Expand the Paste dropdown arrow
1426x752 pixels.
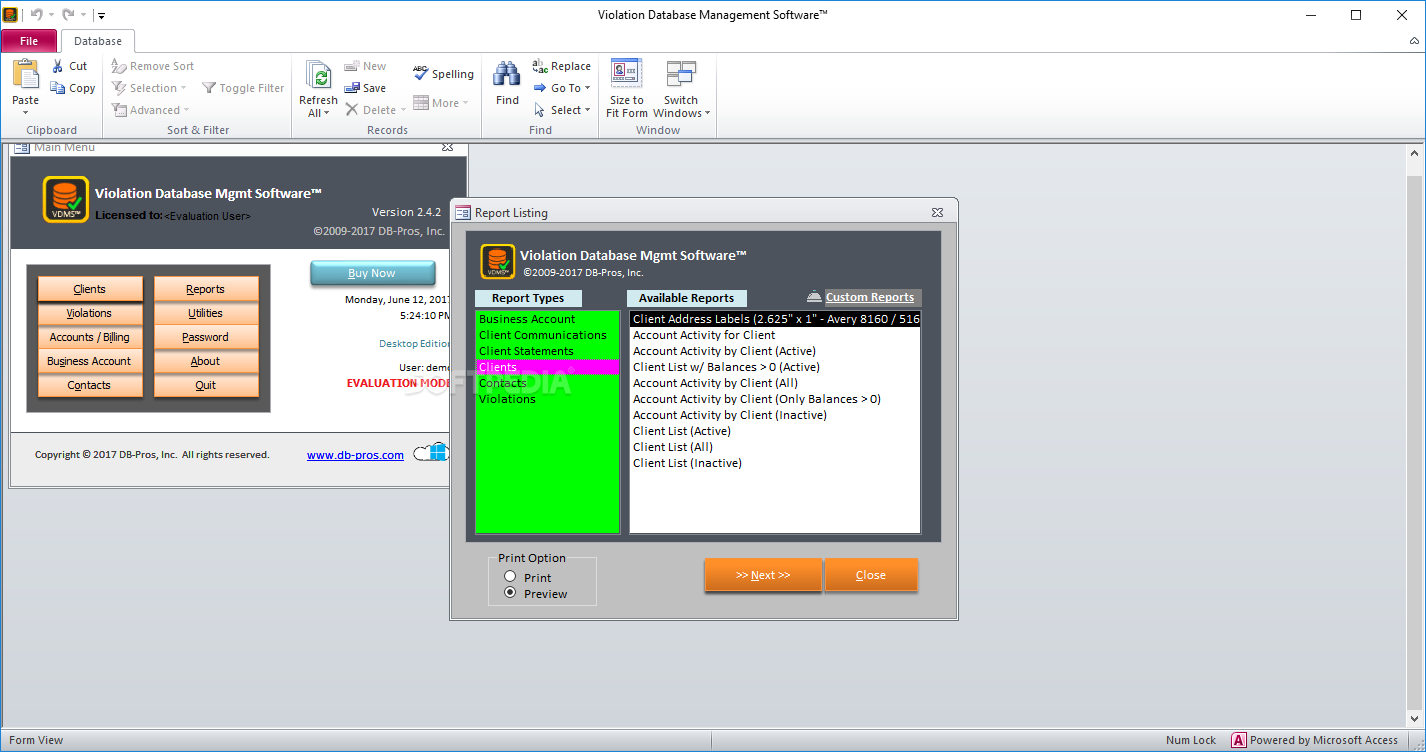click(26, 112)
